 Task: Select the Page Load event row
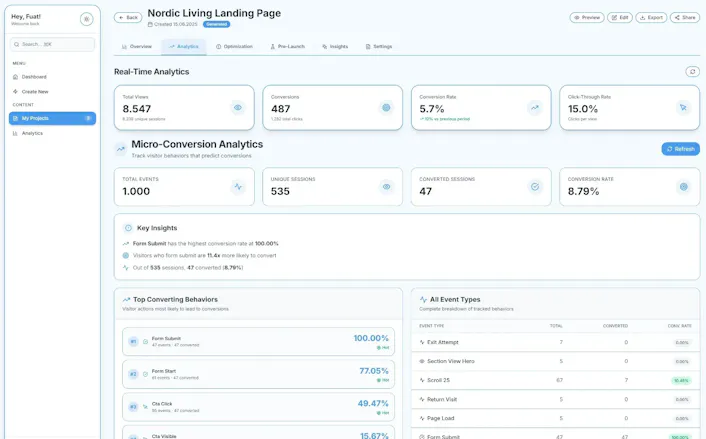(556, 418)
